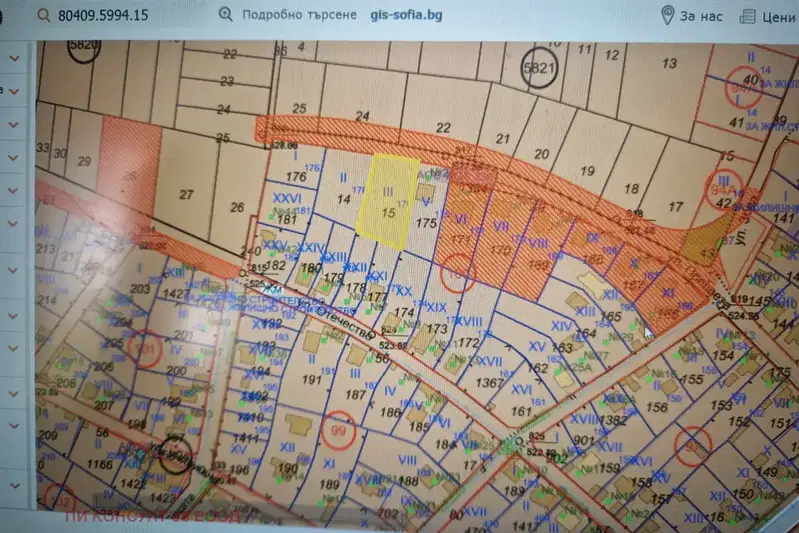Viewport: 799px width, 533px height.
Task: Click parcel number 13 at top
Action: (669, 63)
